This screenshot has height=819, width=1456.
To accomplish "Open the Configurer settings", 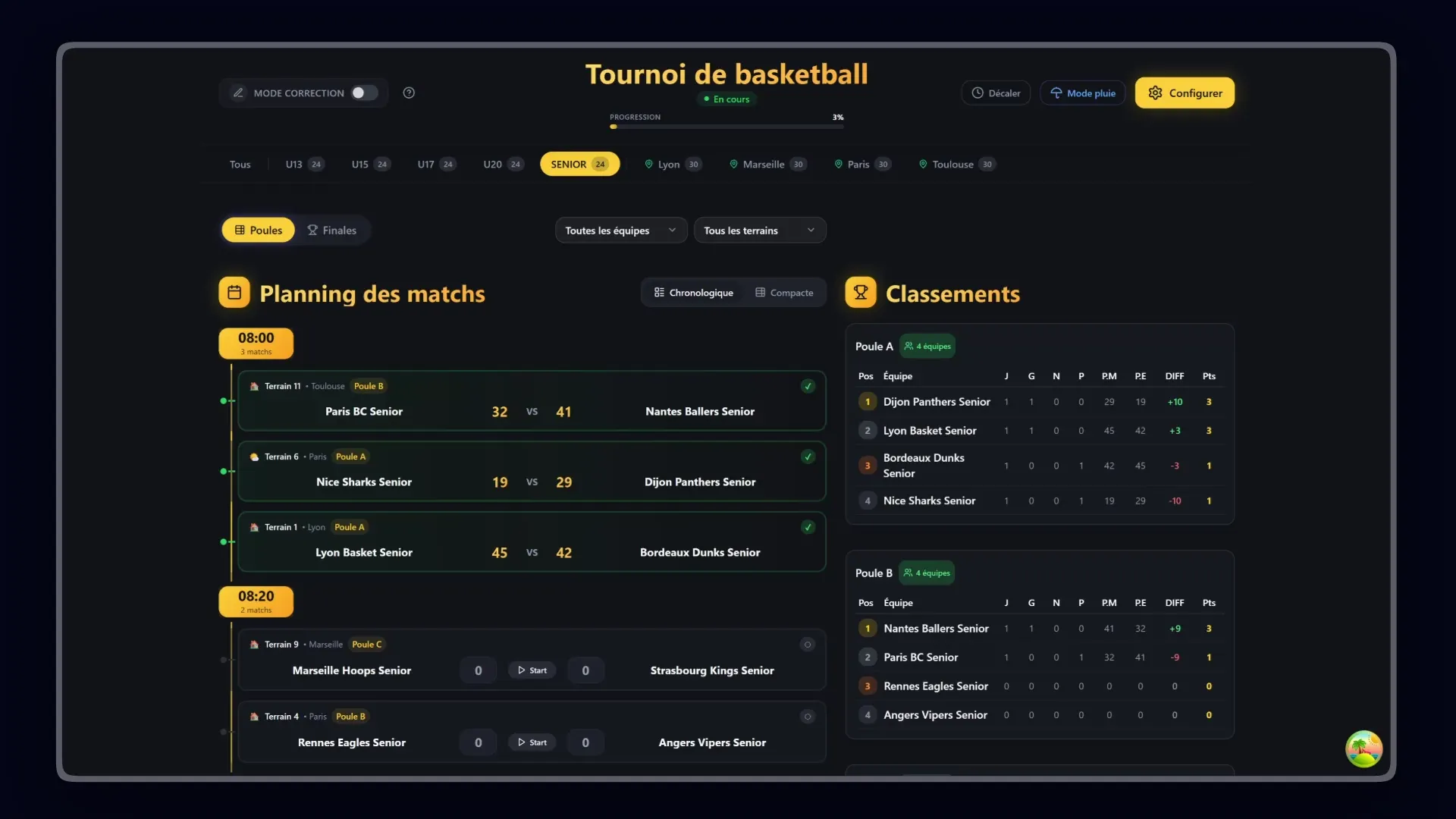I will [1185, 93].
